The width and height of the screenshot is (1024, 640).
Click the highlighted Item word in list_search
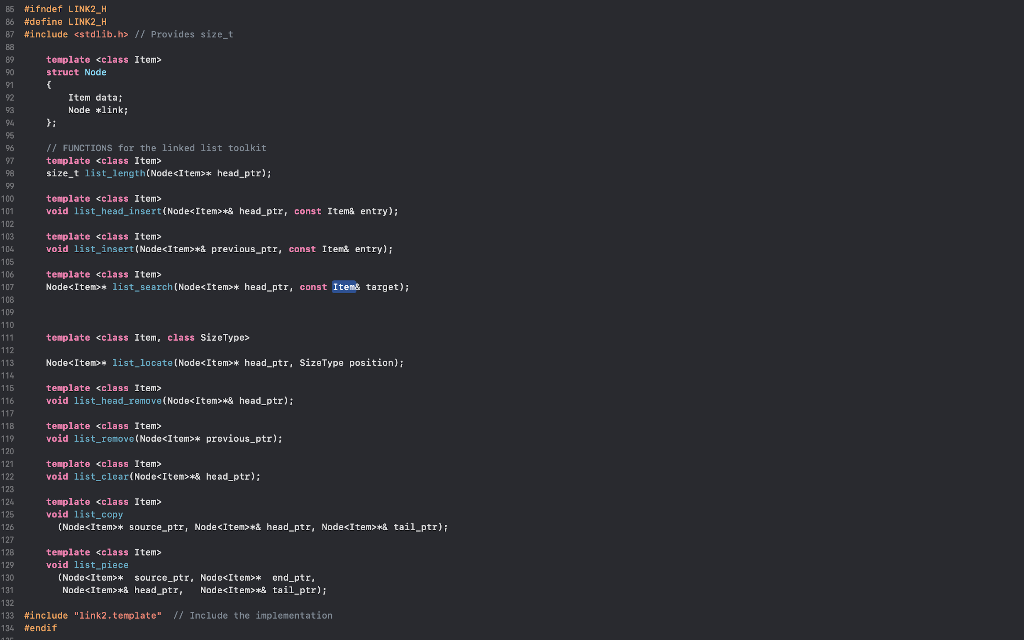coord(344,287)
